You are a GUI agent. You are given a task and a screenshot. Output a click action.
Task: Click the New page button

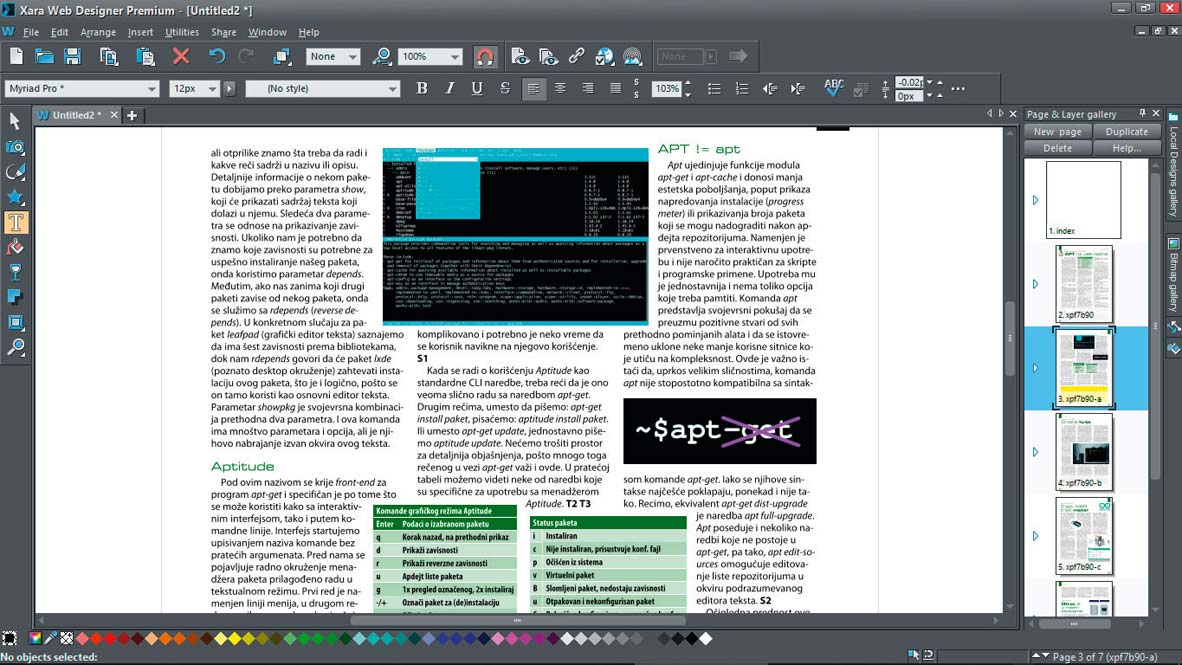tap(1057, 131)
